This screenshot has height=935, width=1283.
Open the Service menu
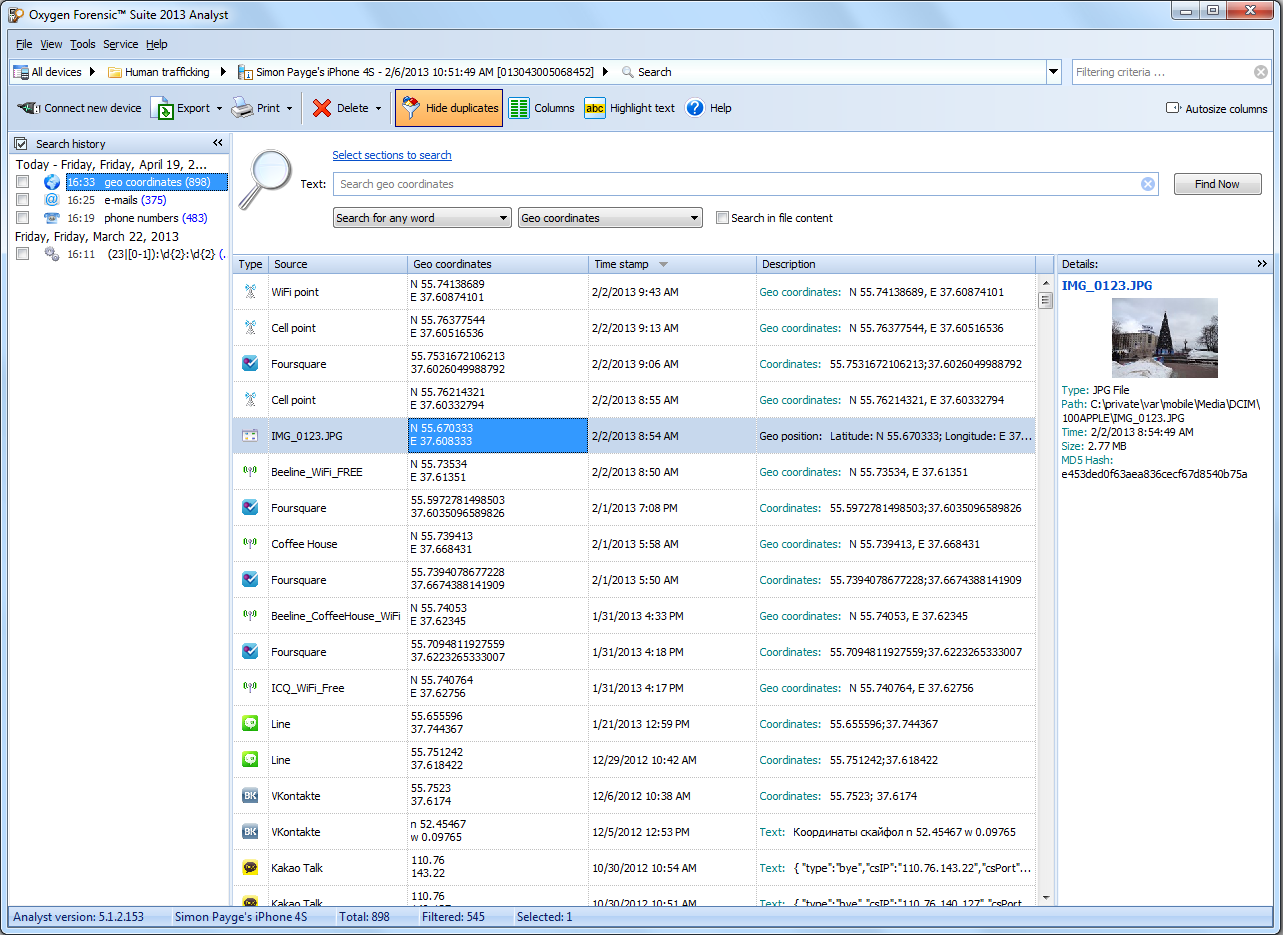(x=121, y=44)
